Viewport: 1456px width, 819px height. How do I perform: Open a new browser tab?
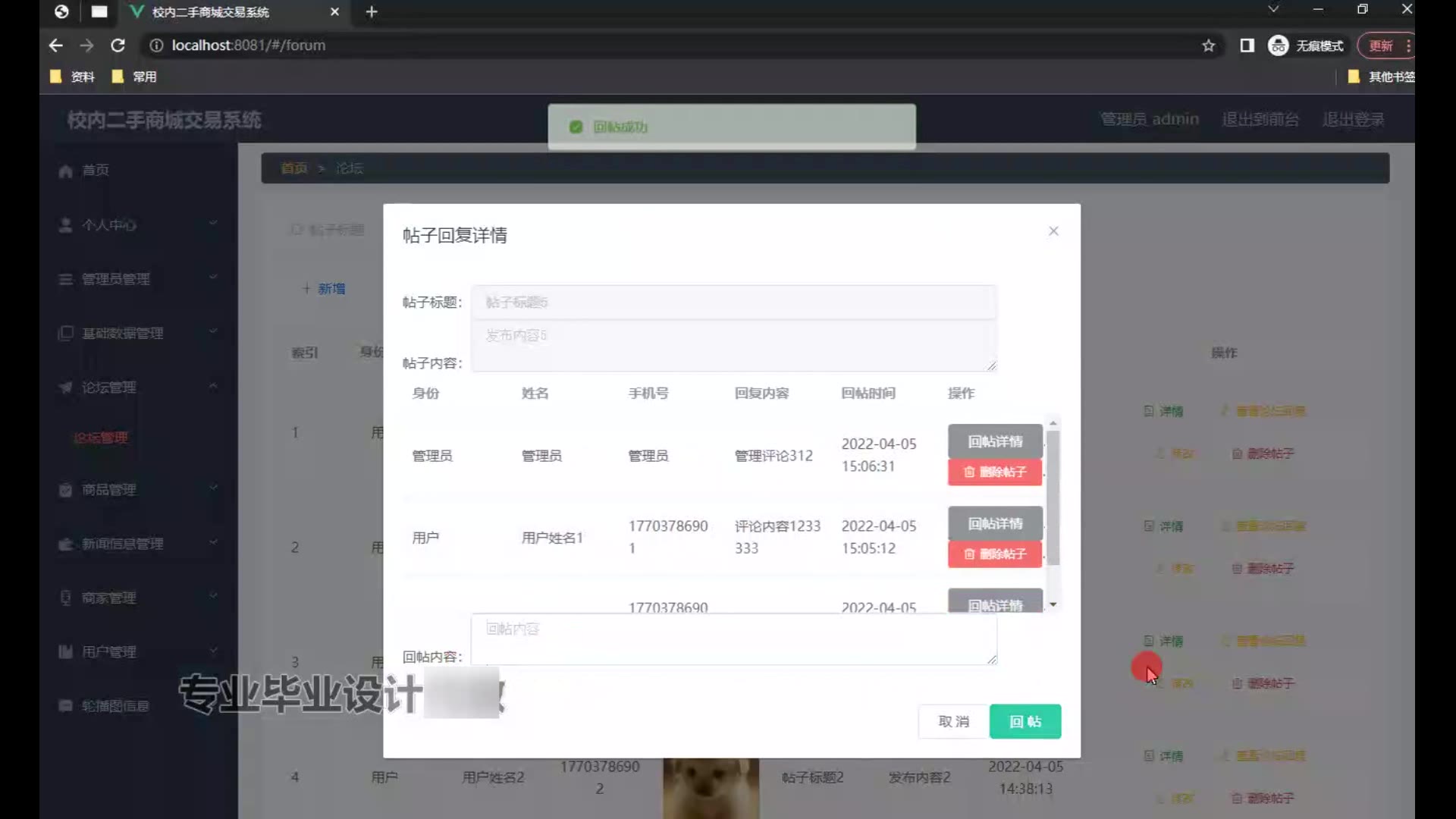pyautogui.click(x=372, y=11)
